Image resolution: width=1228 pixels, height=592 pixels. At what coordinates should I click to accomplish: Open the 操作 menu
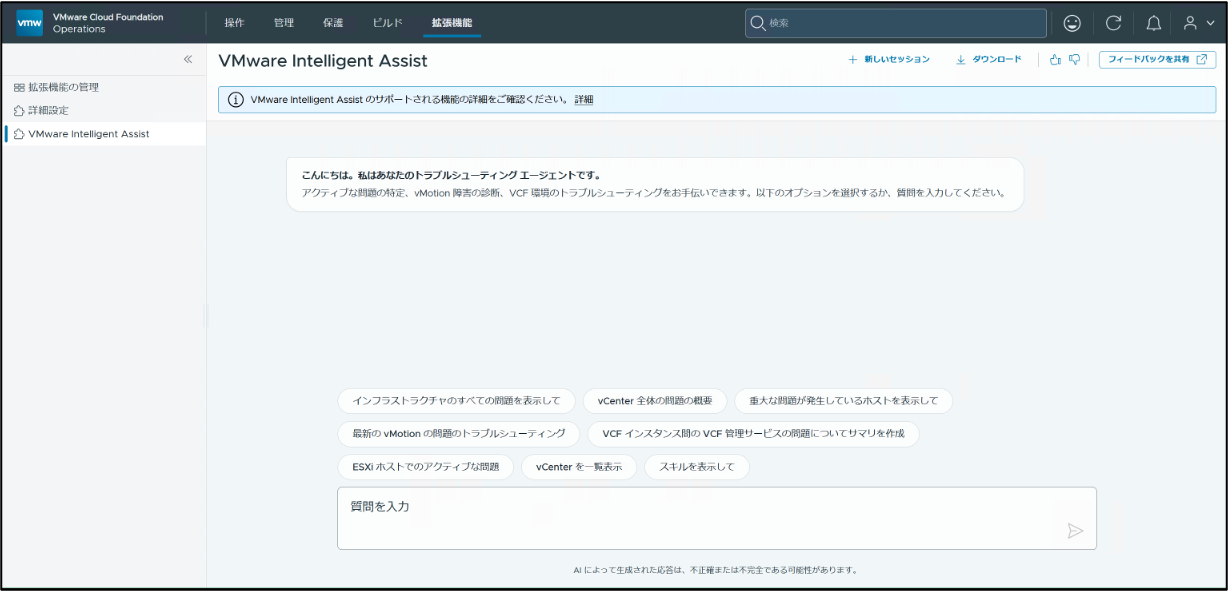coord(235,23)
